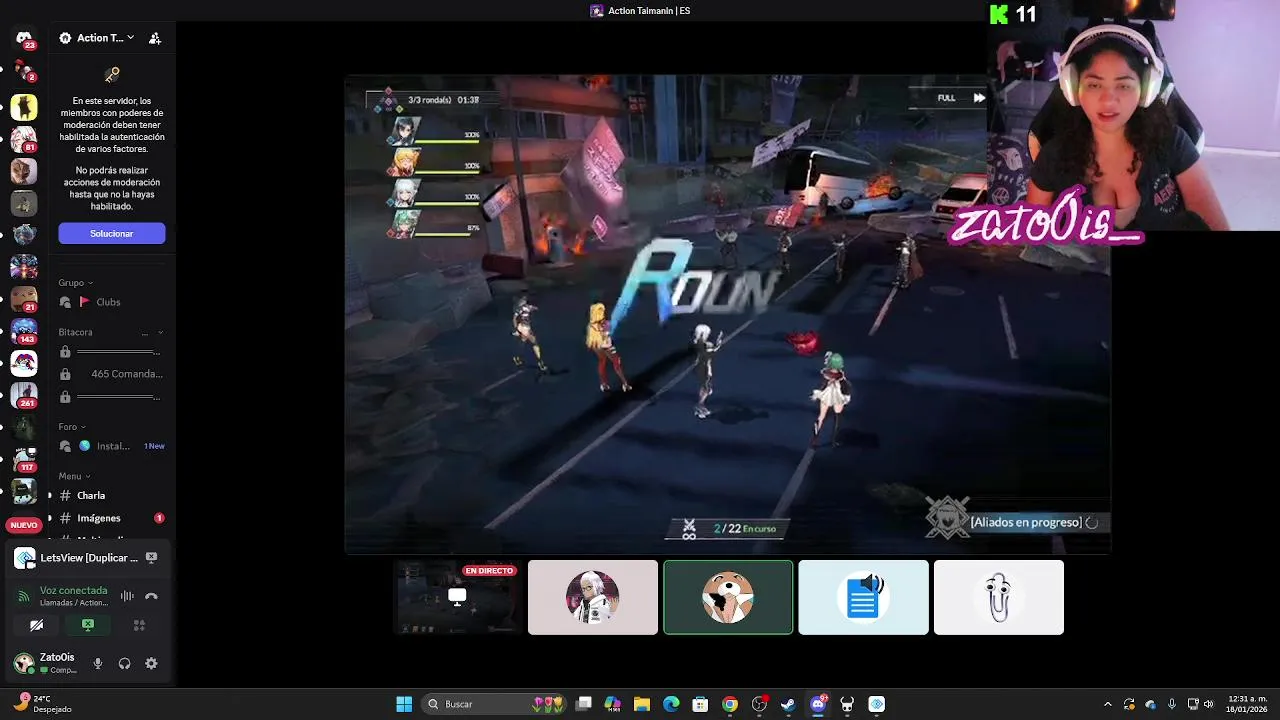Open server with 143 unread badge
Viewport: 1280px width, 720px height.
pyautogui.click(x=24, y=330)
